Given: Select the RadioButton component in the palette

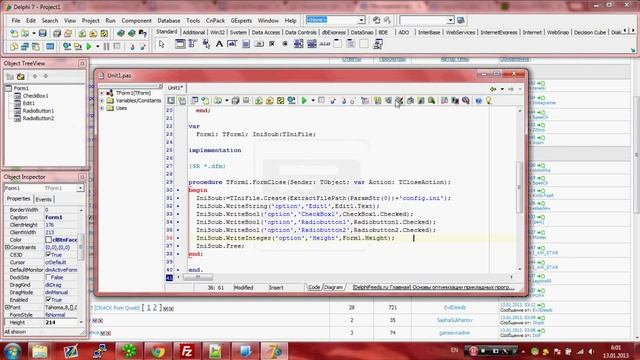Looking at the screenshot, I should 285,44.
